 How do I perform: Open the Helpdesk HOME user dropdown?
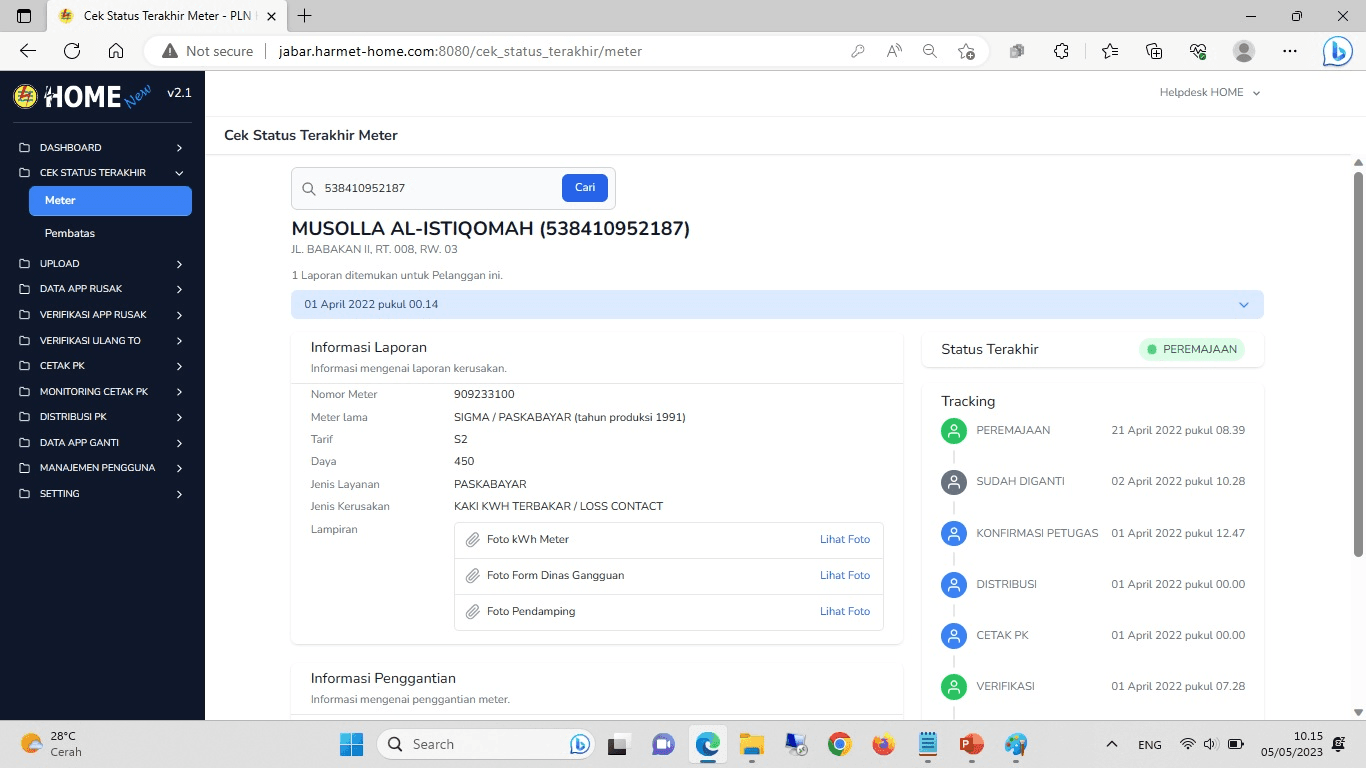coord(1210,92)
